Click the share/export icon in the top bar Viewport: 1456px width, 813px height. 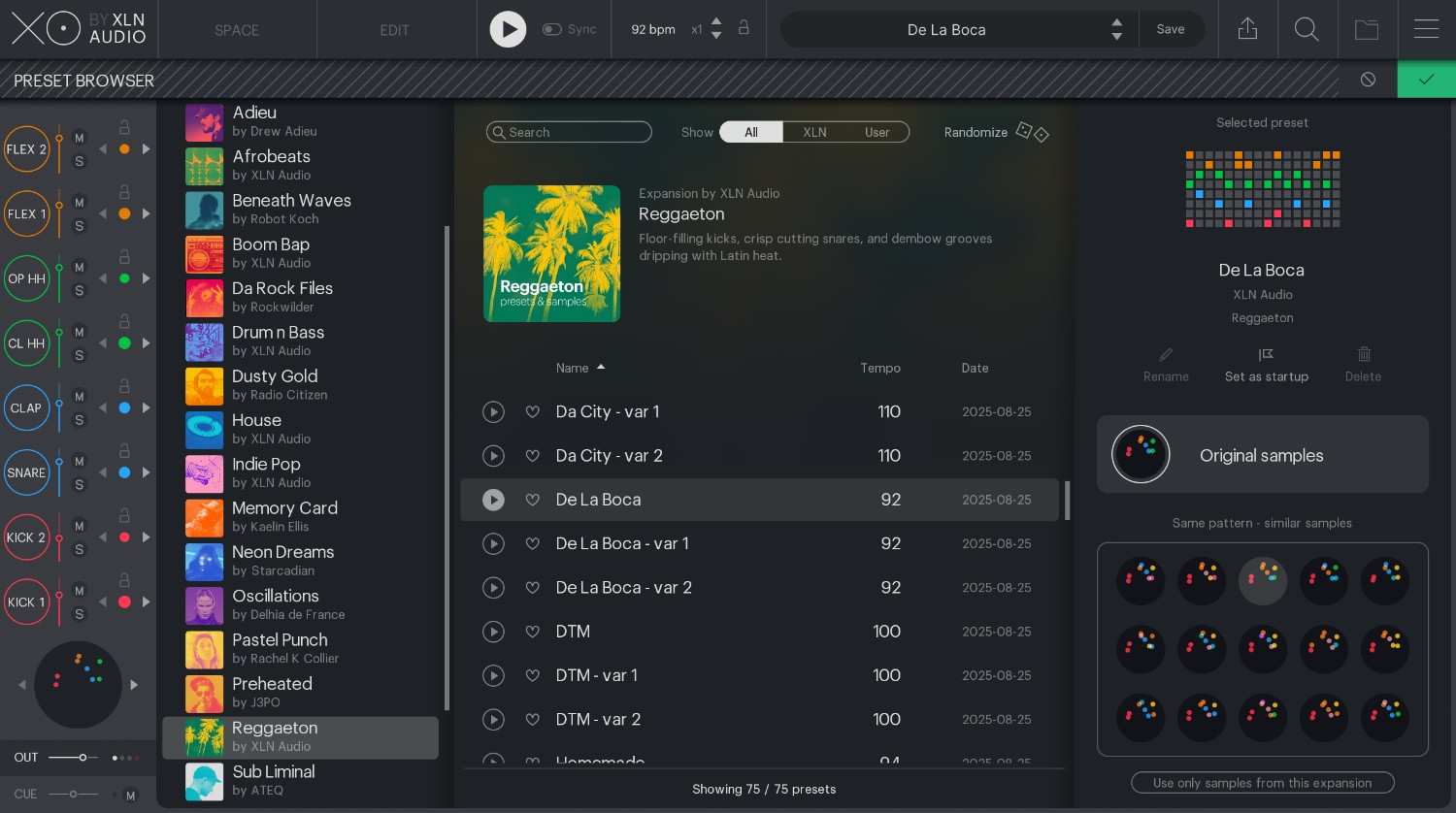[x=1247, y=29]
